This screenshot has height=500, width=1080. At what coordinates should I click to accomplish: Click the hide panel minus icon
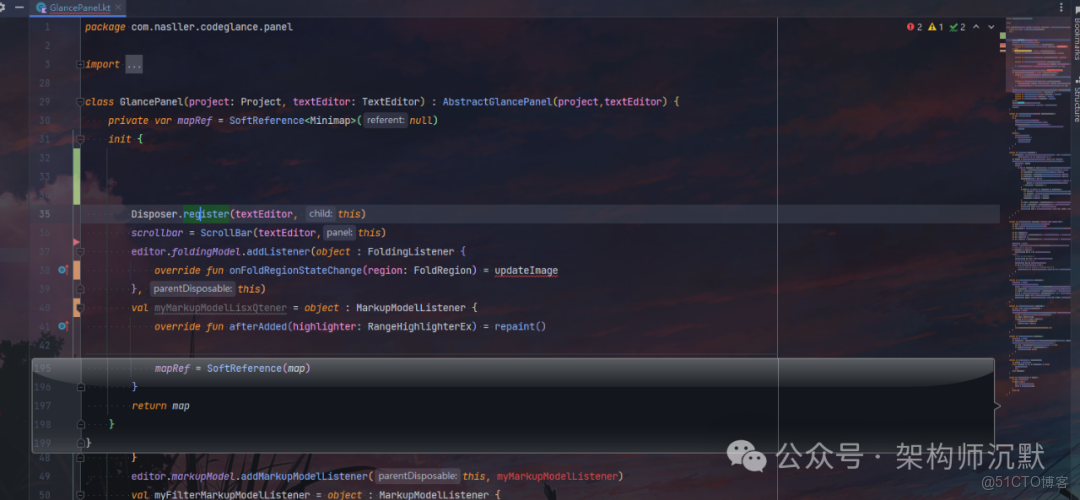pyautogui.click(x=19, y=7)
